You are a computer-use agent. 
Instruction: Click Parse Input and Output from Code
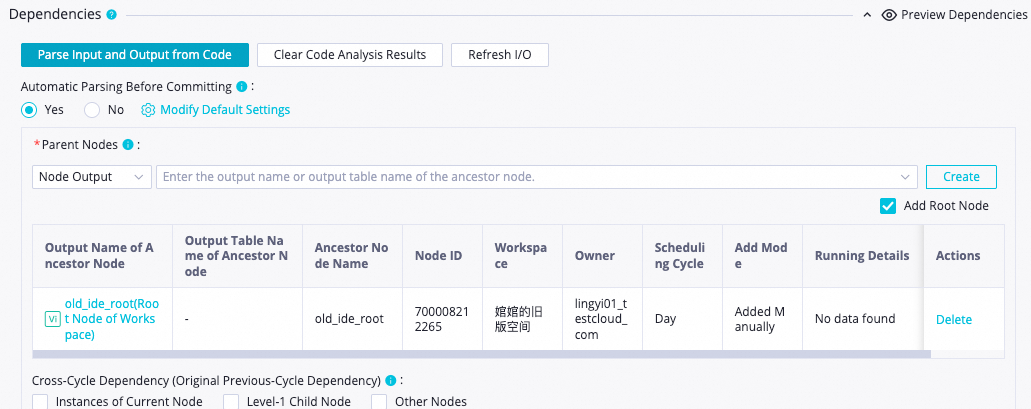[135, 55]
